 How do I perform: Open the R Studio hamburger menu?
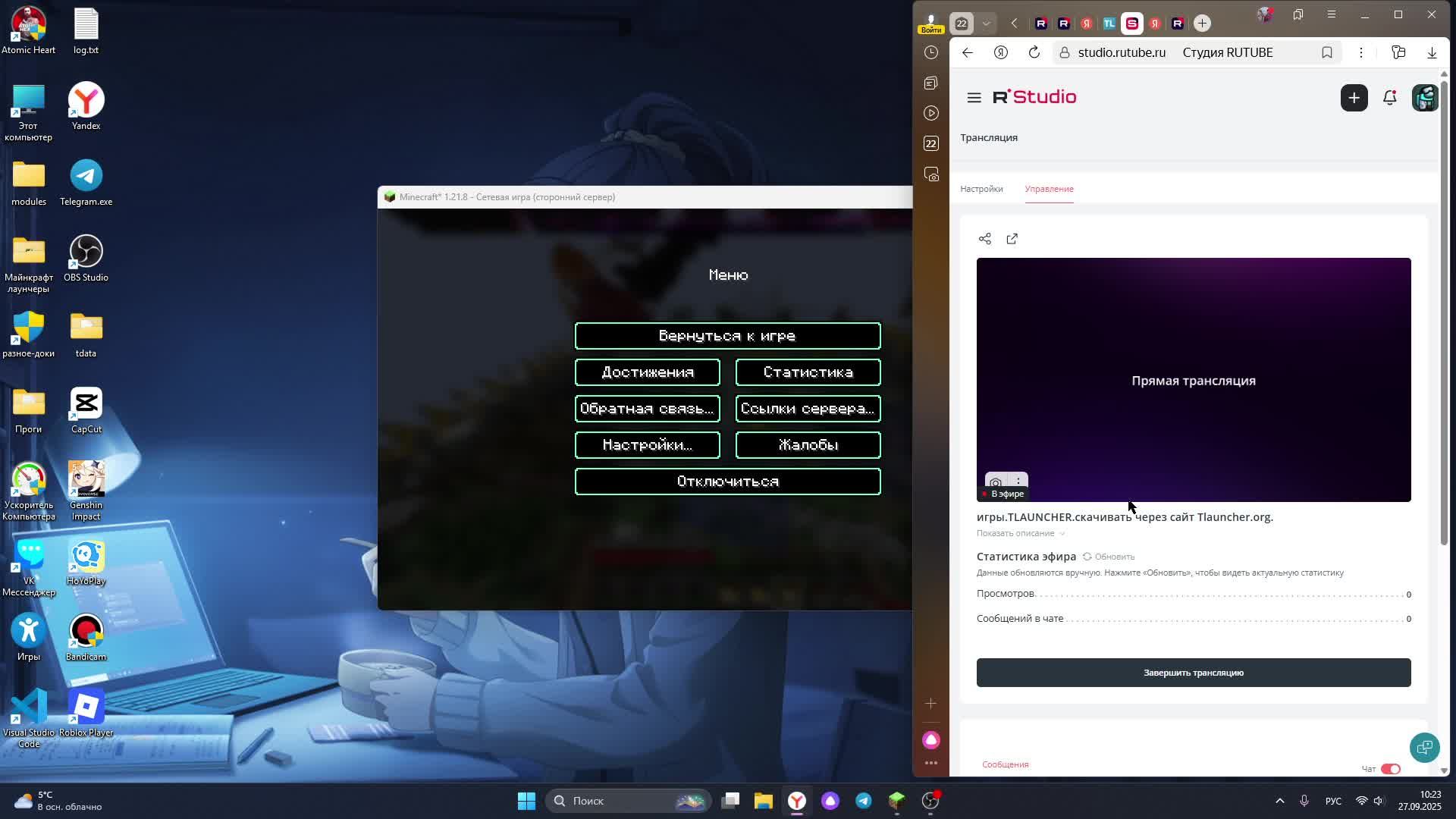[974, 98]
